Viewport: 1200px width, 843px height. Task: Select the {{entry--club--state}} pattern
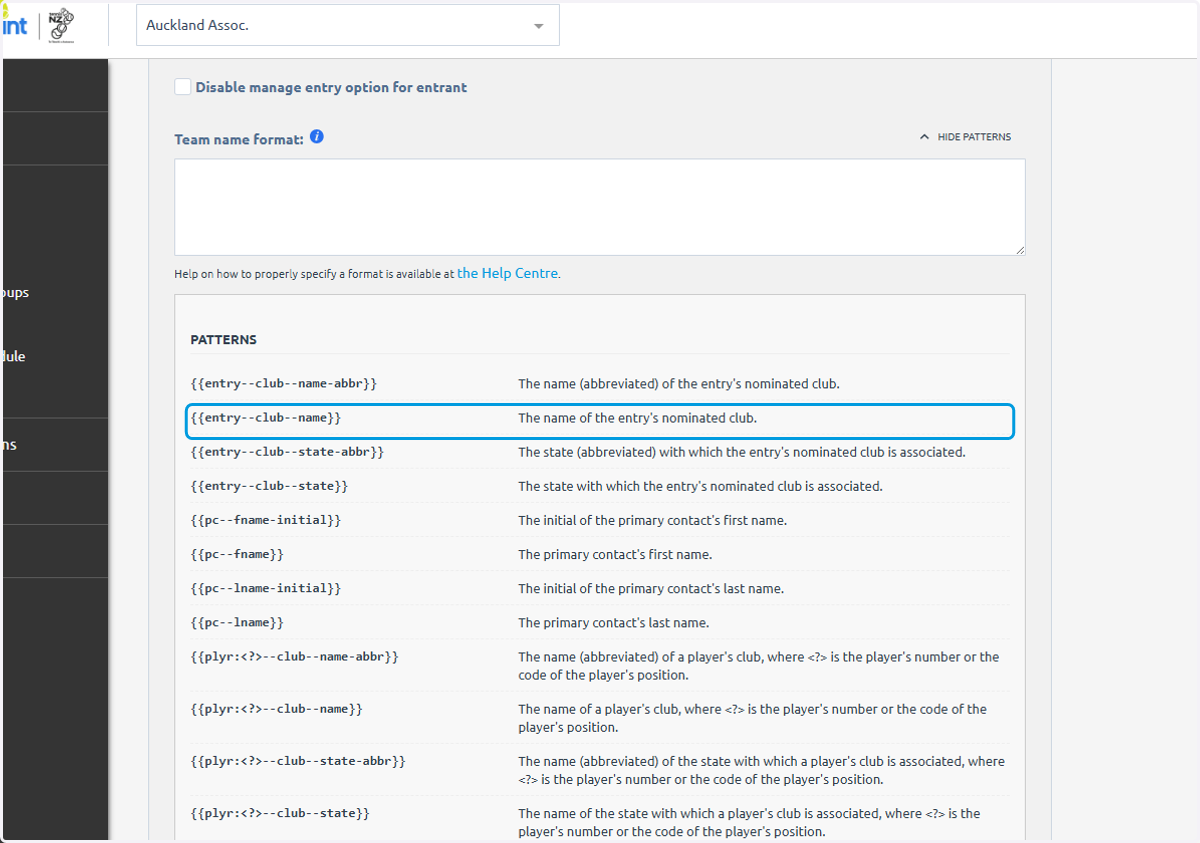coord(269,486)
